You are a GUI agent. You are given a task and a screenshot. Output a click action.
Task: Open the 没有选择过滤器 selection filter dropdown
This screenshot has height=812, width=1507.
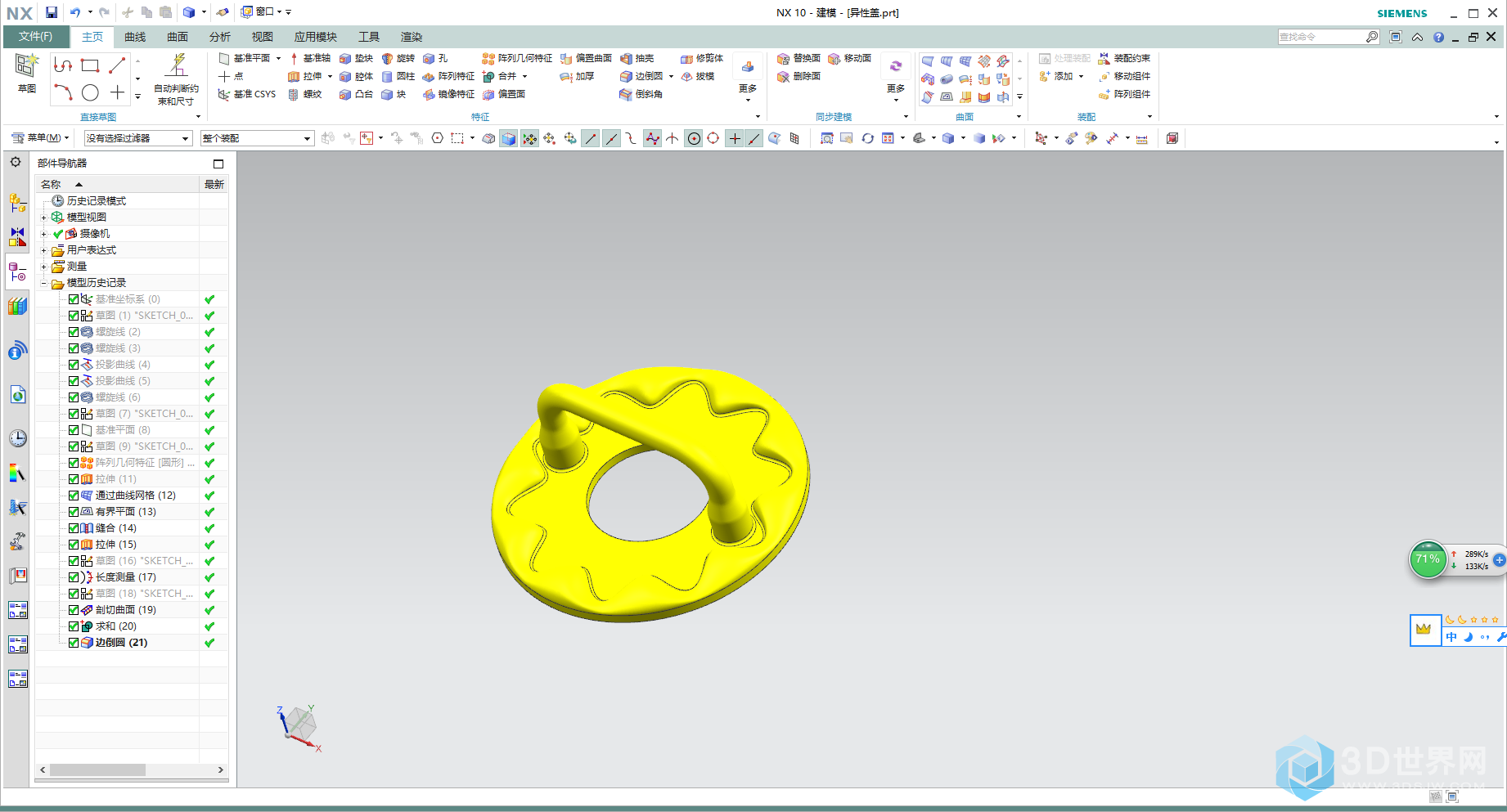click(138, 138)
